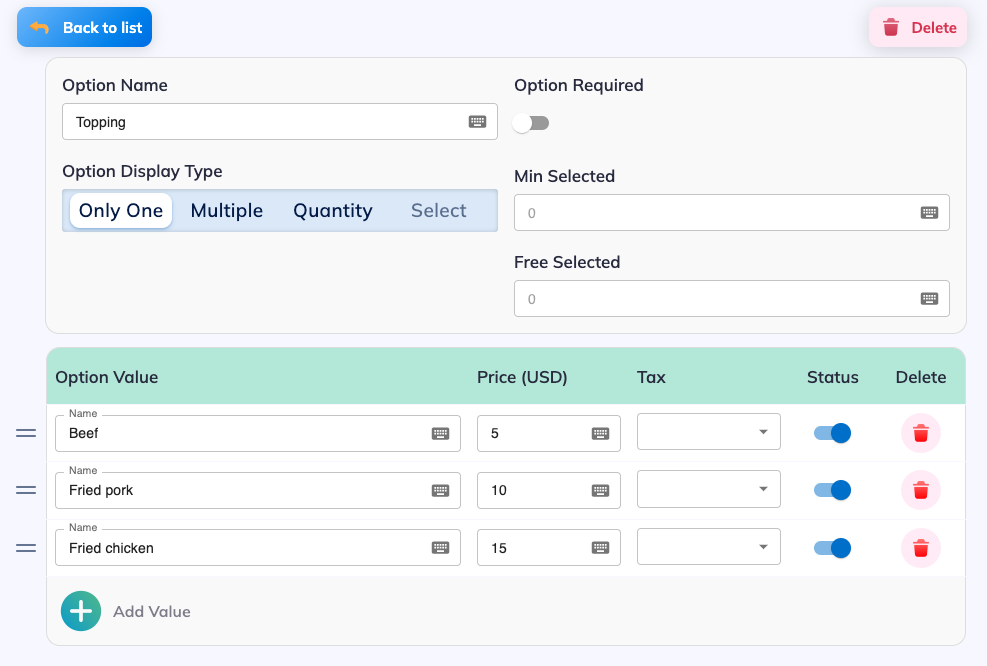The width and height of the screenshot is (987, 666).
Task: Click the Option Value column header
Action: click(x=106, y=377)
